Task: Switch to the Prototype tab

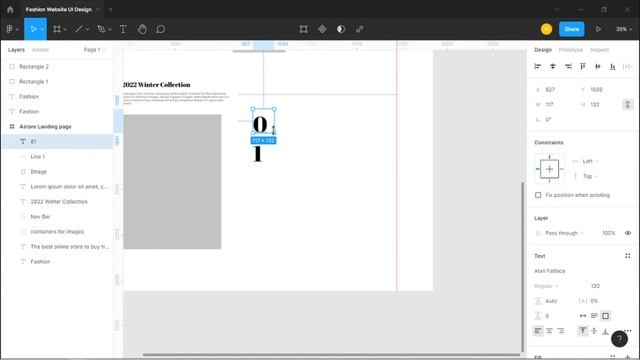Action: (571, 50)
